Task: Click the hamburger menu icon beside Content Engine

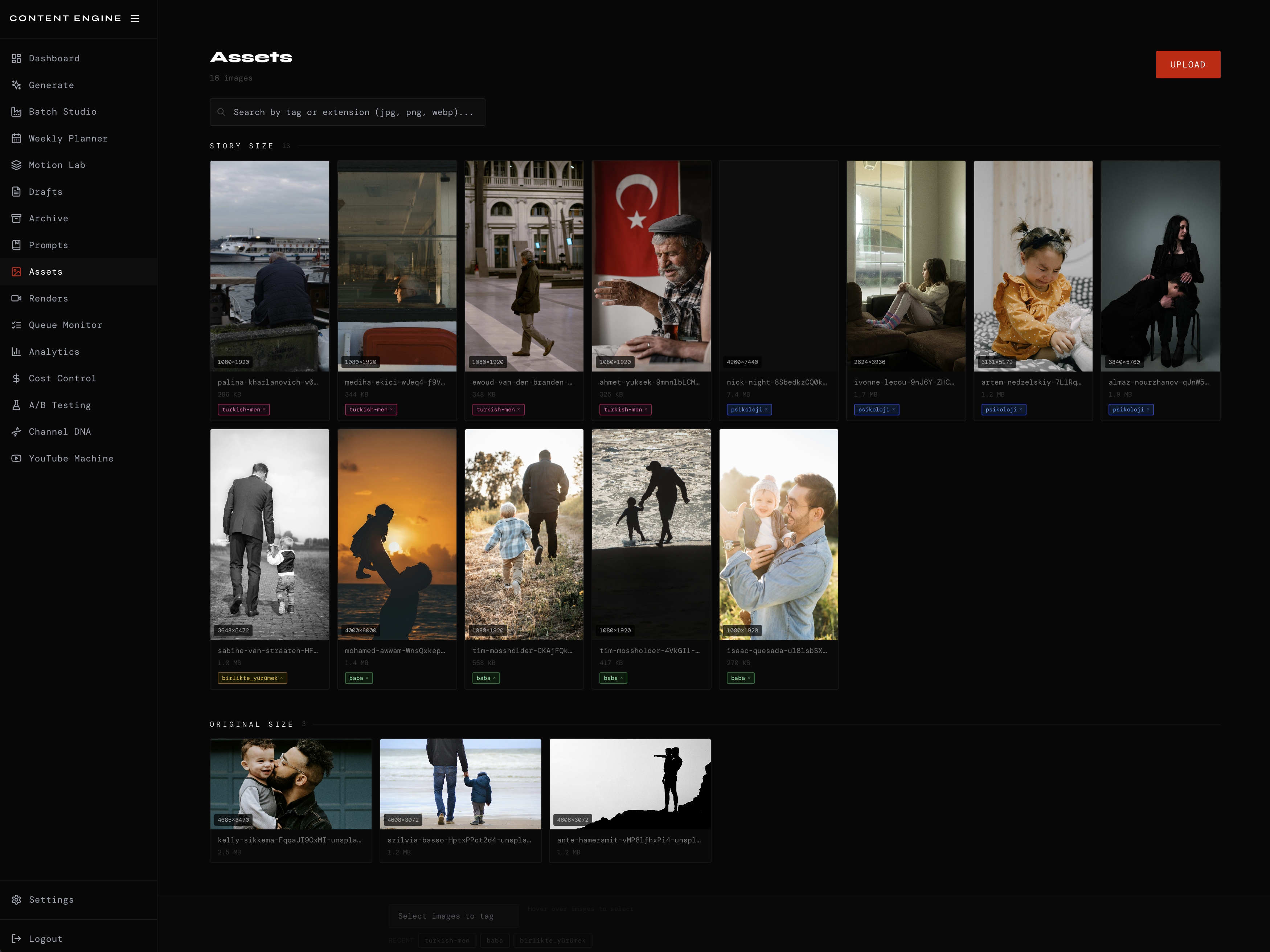Action: (135, 19)
